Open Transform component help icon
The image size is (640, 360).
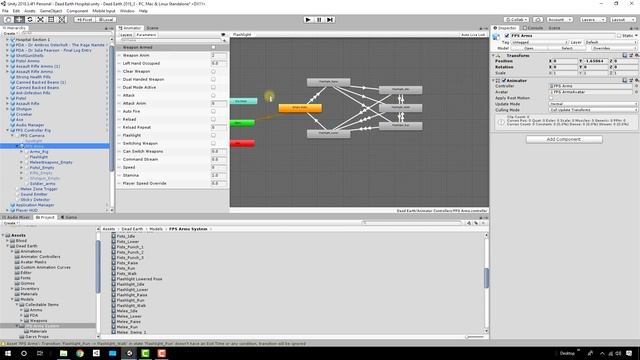tap(625, 55)
